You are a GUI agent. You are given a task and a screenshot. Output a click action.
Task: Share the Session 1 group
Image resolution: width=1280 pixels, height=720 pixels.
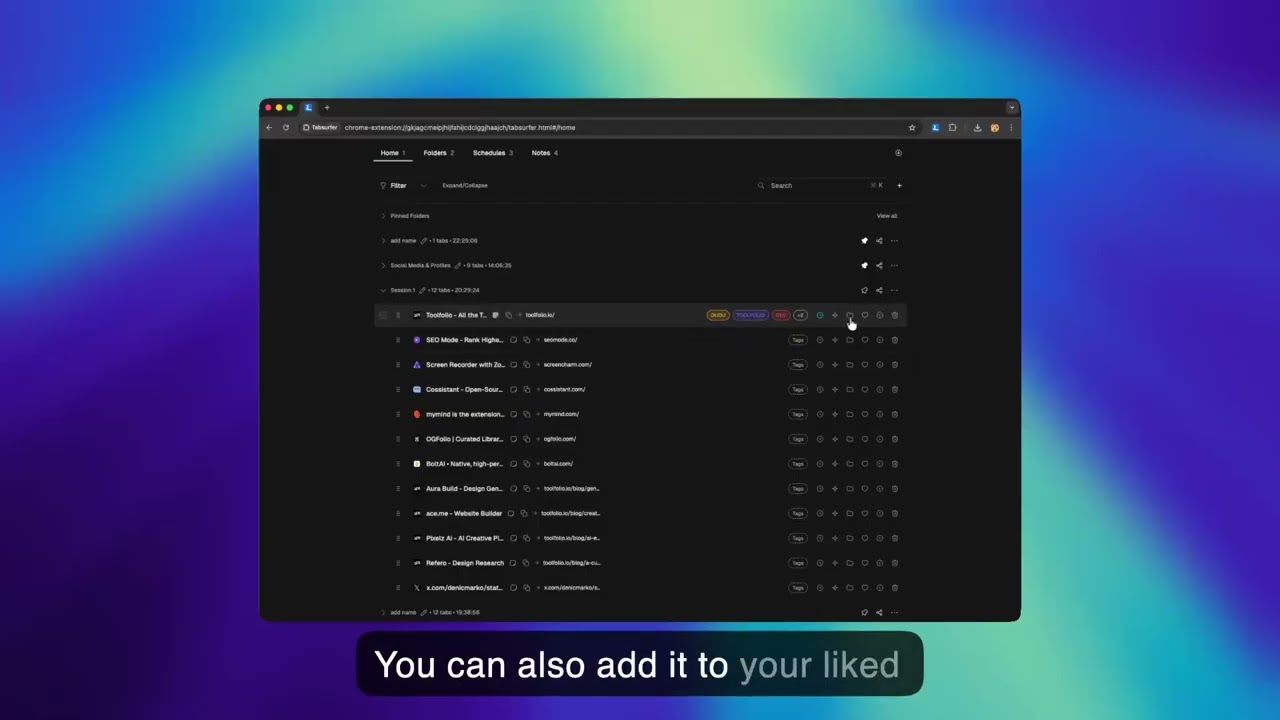pos(879,290)
